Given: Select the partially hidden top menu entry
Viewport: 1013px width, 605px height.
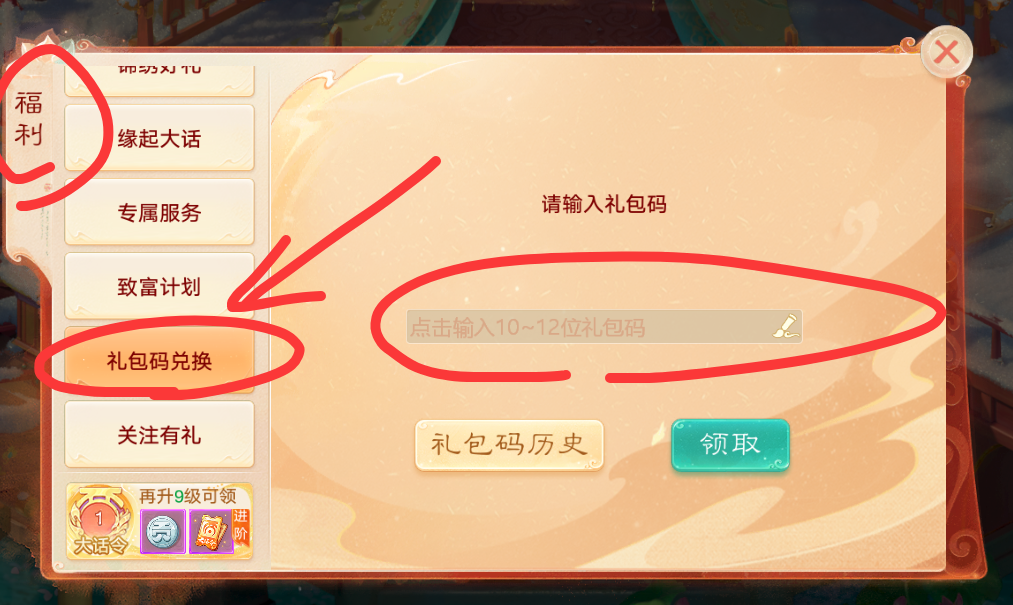Looking at the screenshot, I should pyautogui.click(x=159, y=80).
